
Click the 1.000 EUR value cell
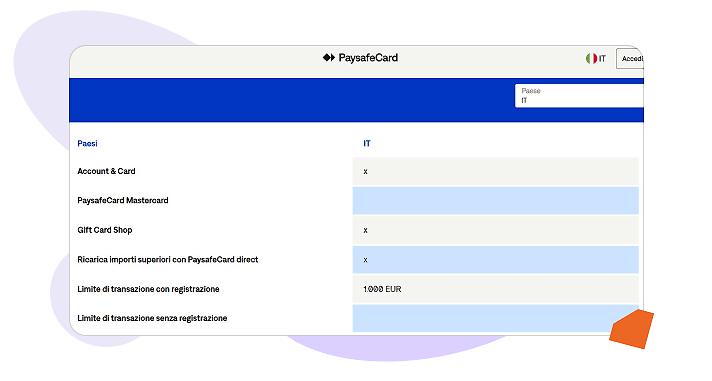tap(495, 289)
